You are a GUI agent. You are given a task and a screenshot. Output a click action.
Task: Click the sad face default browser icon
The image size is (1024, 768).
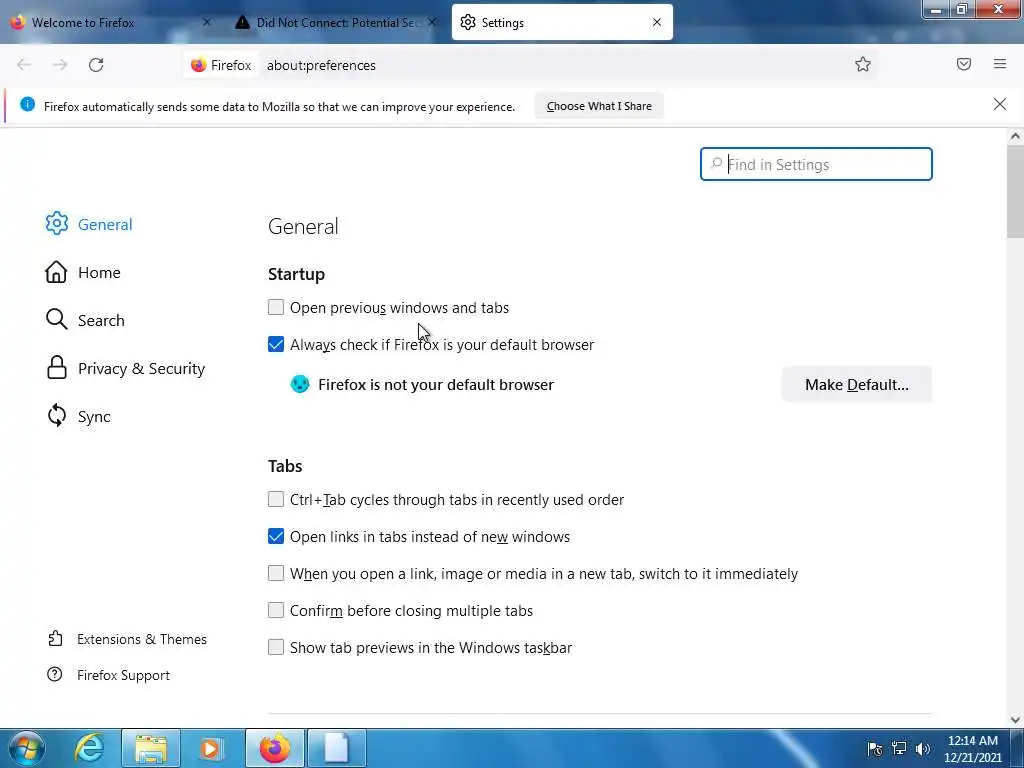pos(300,384)
